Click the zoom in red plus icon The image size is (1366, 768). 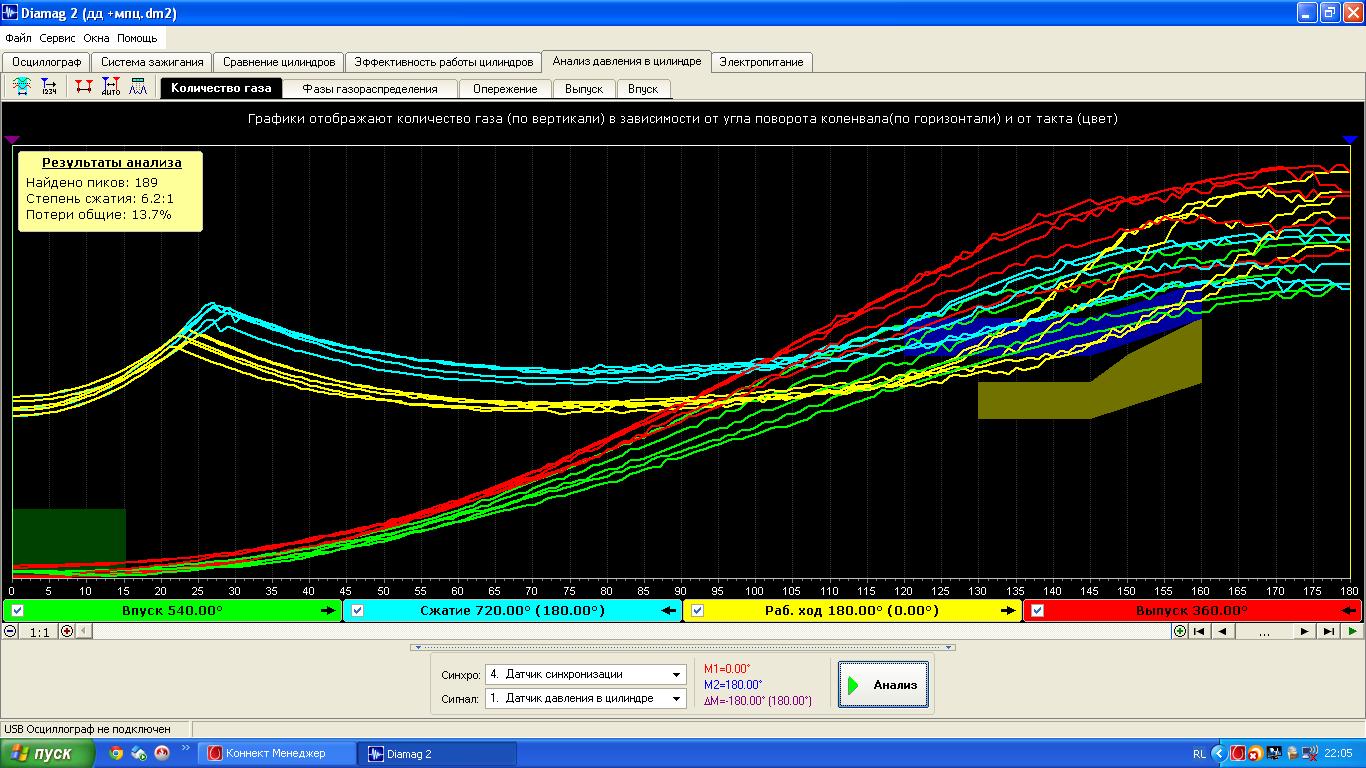pos(67,631)
